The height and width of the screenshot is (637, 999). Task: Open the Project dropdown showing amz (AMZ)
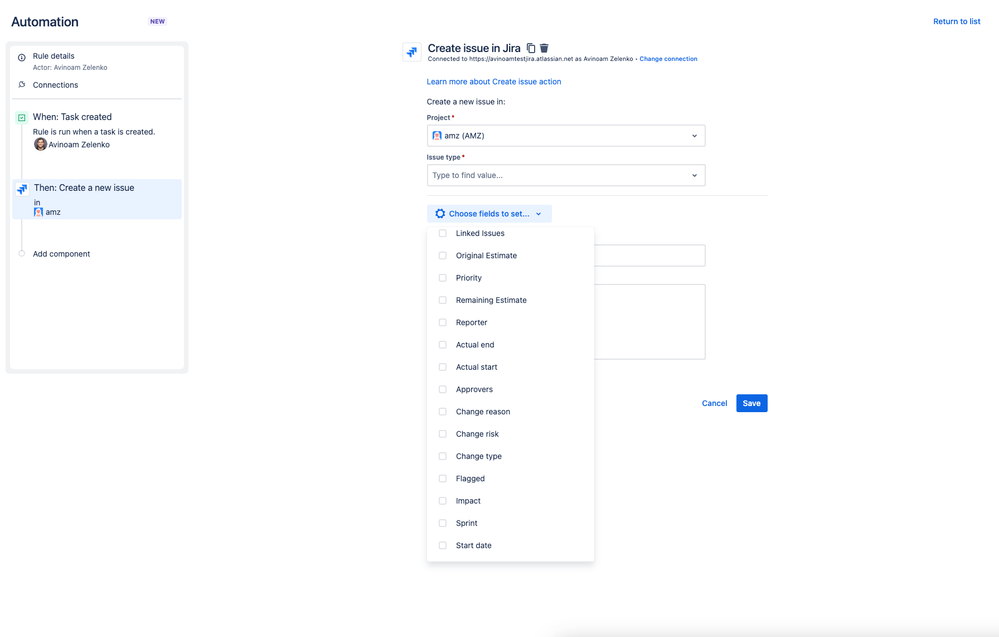pos(566,136)
